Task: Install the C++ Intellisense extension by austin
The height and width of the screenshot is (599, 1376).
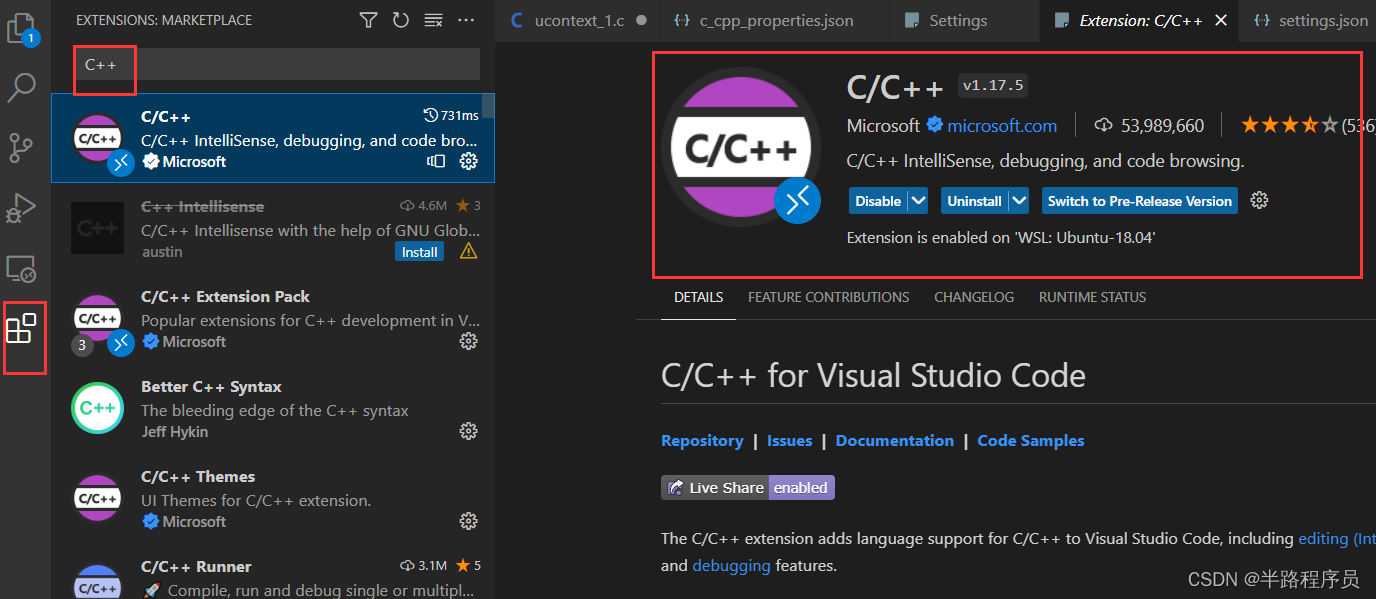Action: 419,251
